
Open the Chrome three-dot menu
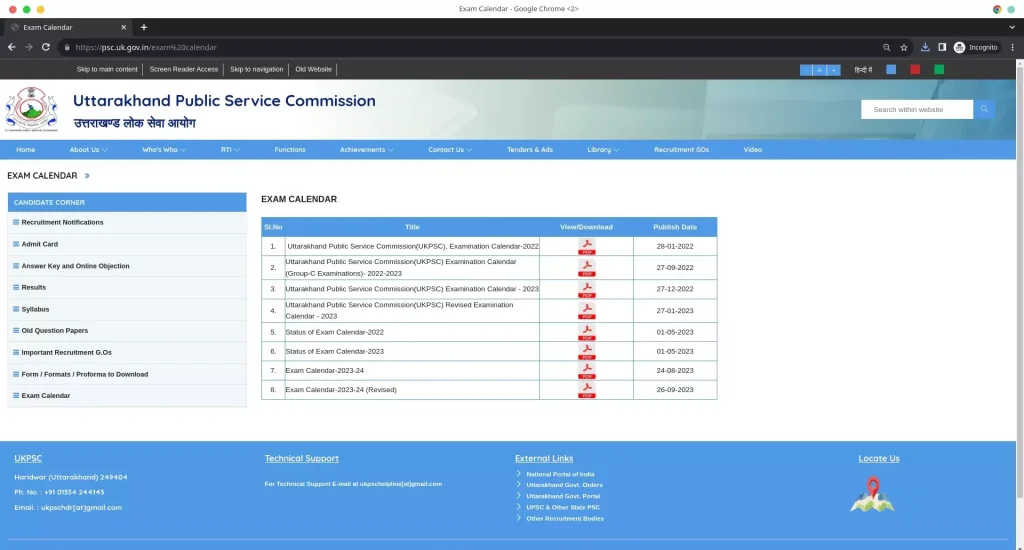(1012, 47)
